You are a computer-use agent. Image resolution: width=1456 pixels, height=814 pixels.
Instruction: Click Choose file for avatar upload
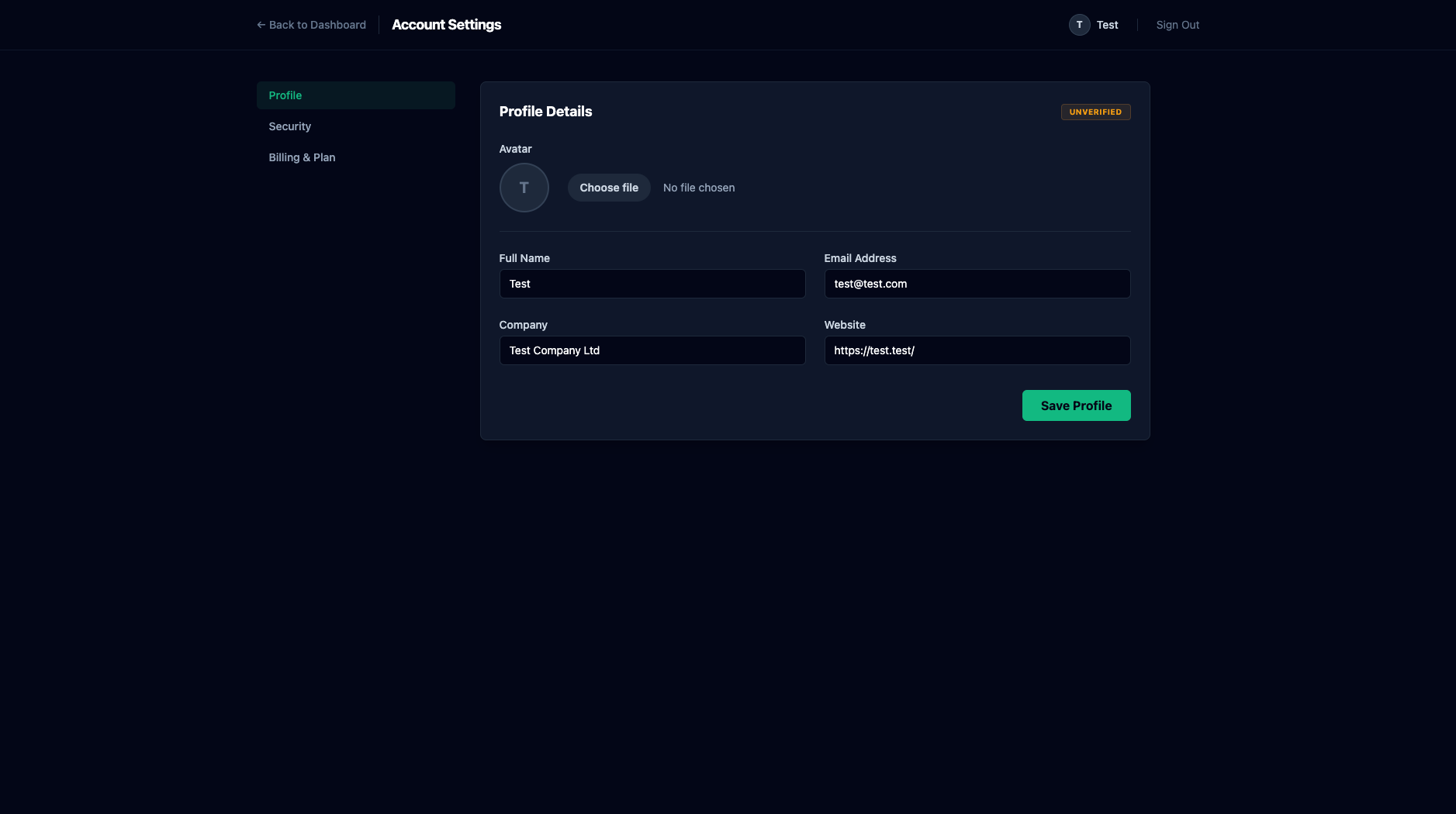(x=609, y=188)
